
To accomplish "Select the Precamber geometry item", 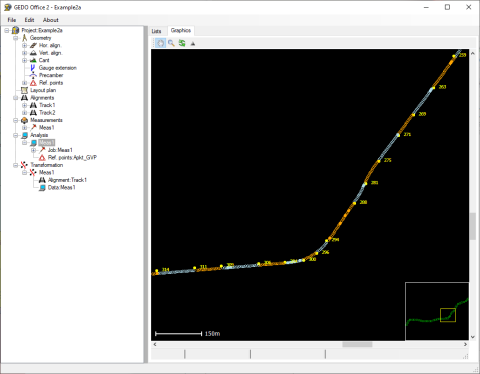I will click(51, 75).
